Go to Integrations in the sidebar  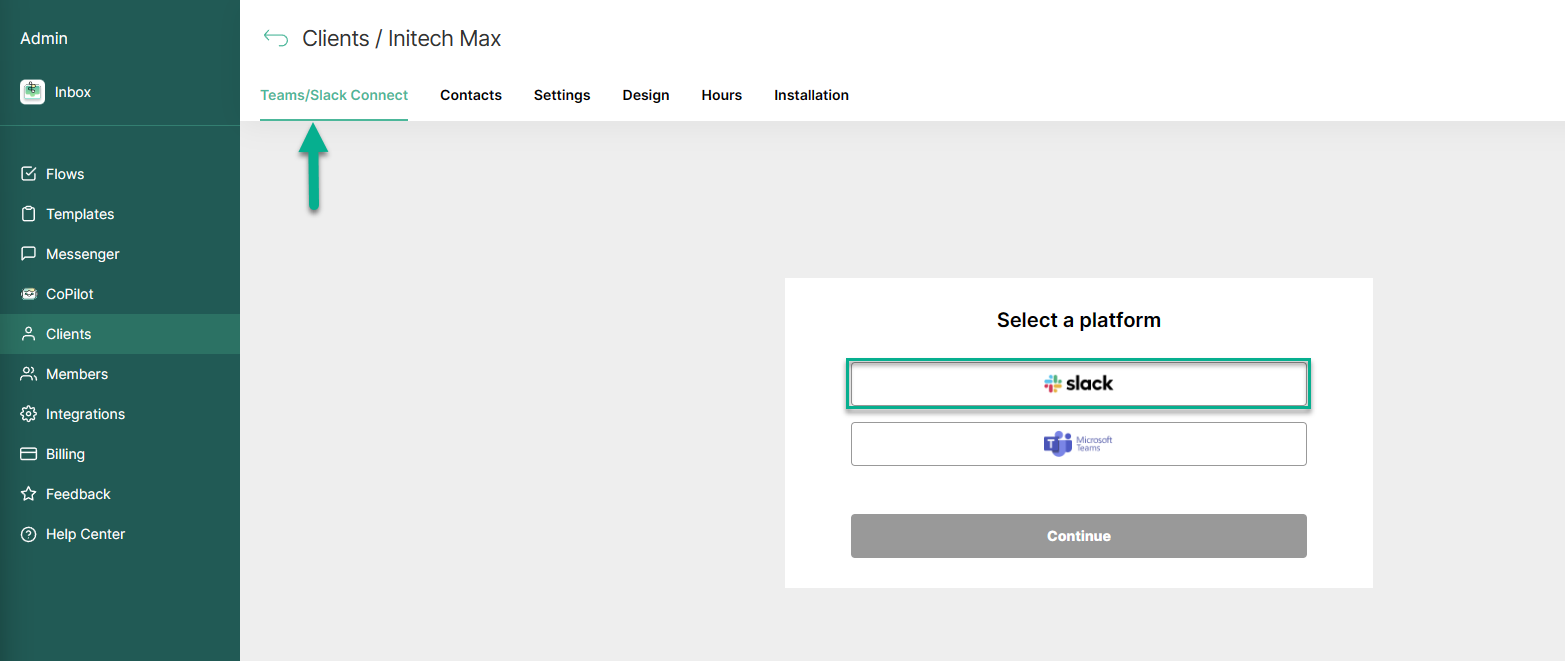tap(120, 414)
